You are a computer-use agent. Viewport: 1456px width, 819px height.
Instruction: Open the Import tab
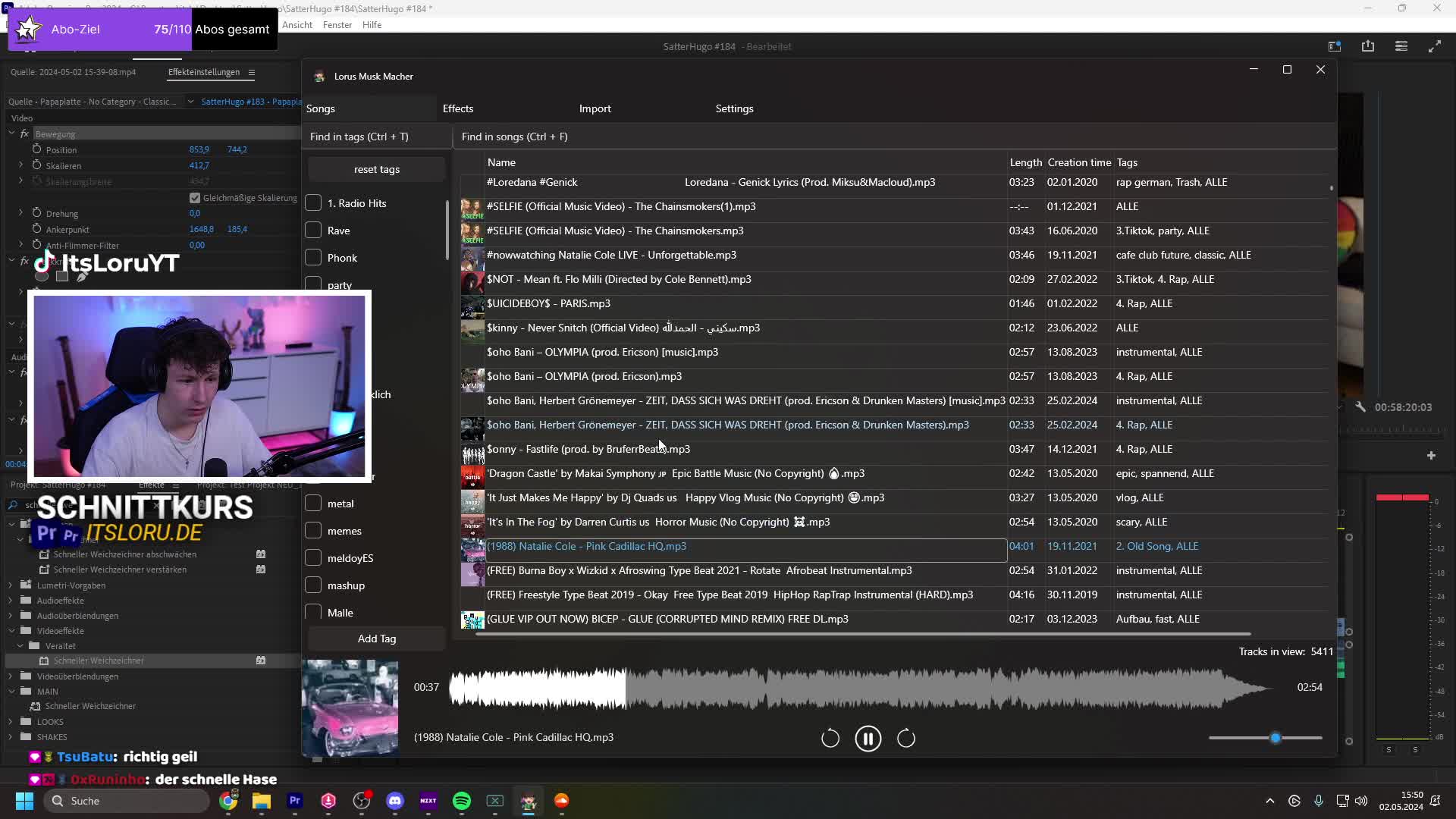pyautogui.click(x=595, y=108)
